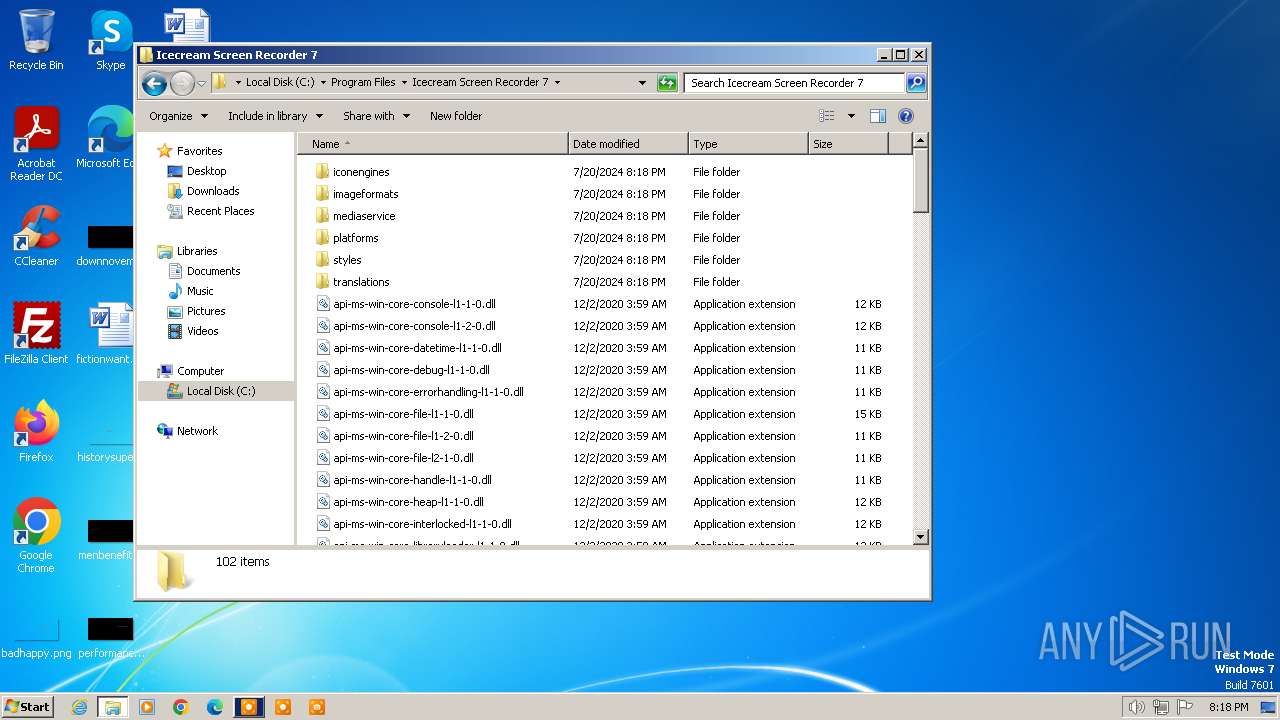Image resolution: width=1280 pixels, height=720 pixels.
Task: Select api-ms-win-core-debug-l1-1-0.dll file
Action: (x=411, y=370)
